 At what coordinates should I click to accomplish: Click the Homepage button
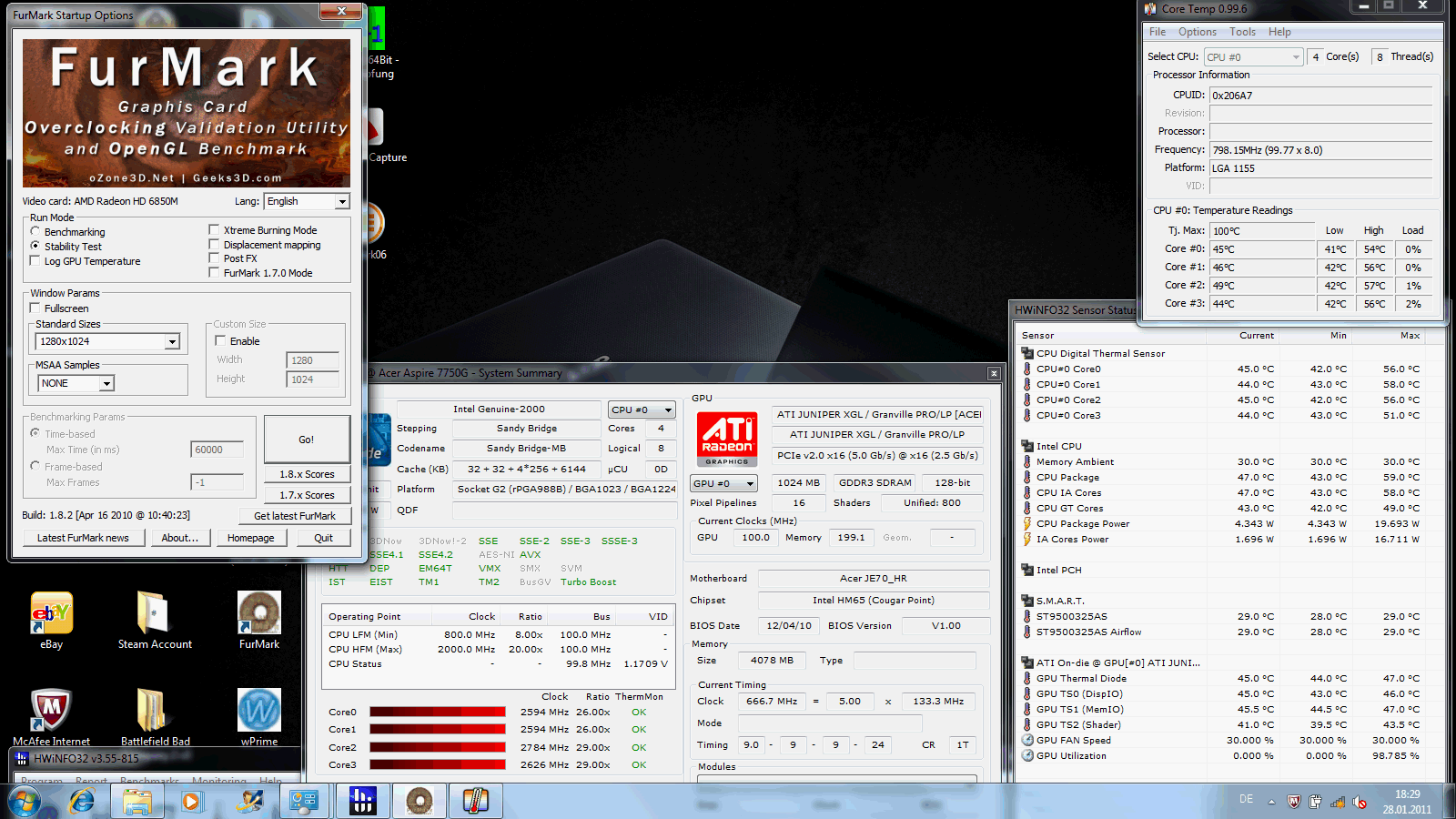tap(251, 538)
